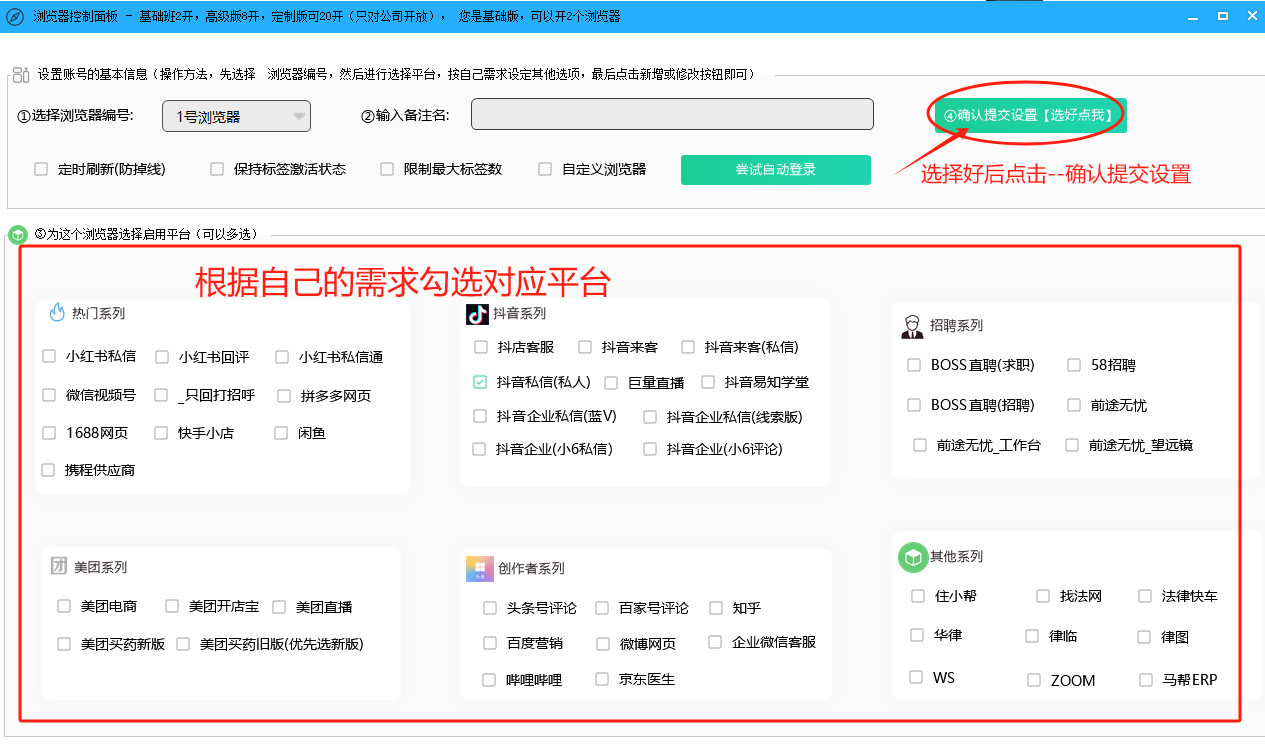
Task: Tick the ZOOM checkbox in 其他系列
Action: (x=1034, y=680)
